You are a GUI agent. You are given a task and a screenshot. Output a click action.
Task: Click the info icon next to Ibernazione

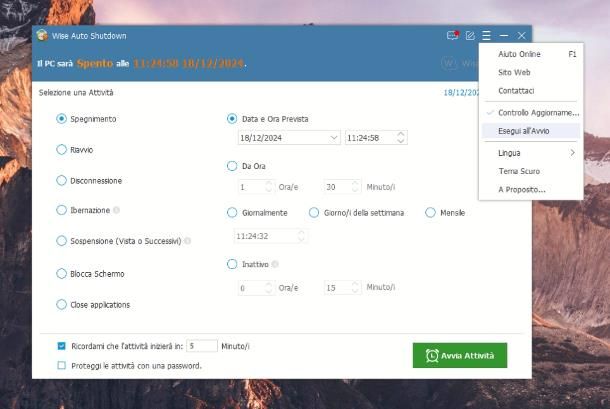116,210
